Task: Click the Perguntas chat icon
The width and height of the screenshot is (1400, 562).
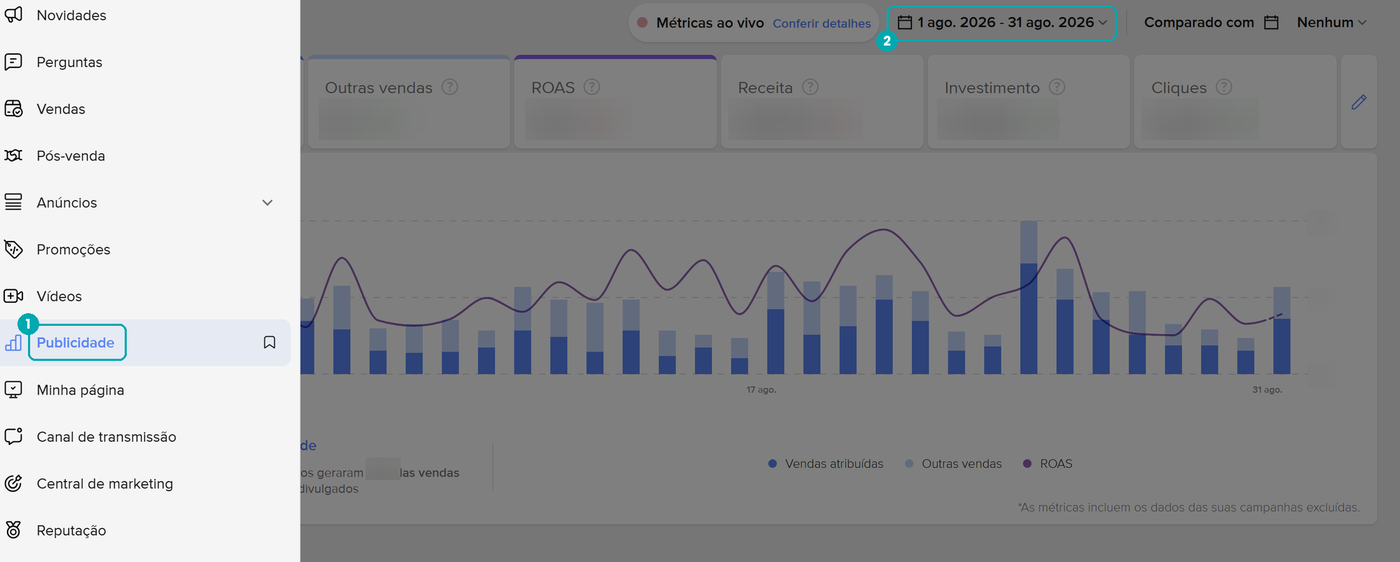Action: tap(13, 62)
